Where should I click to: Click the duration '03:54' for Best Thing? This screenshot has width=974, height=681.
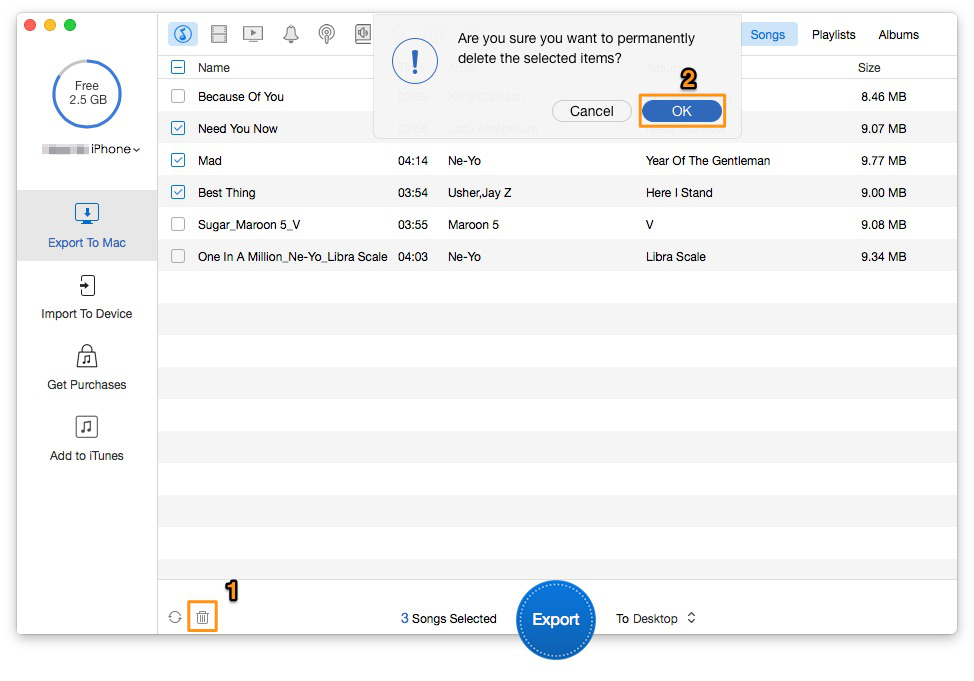point(413,193)
